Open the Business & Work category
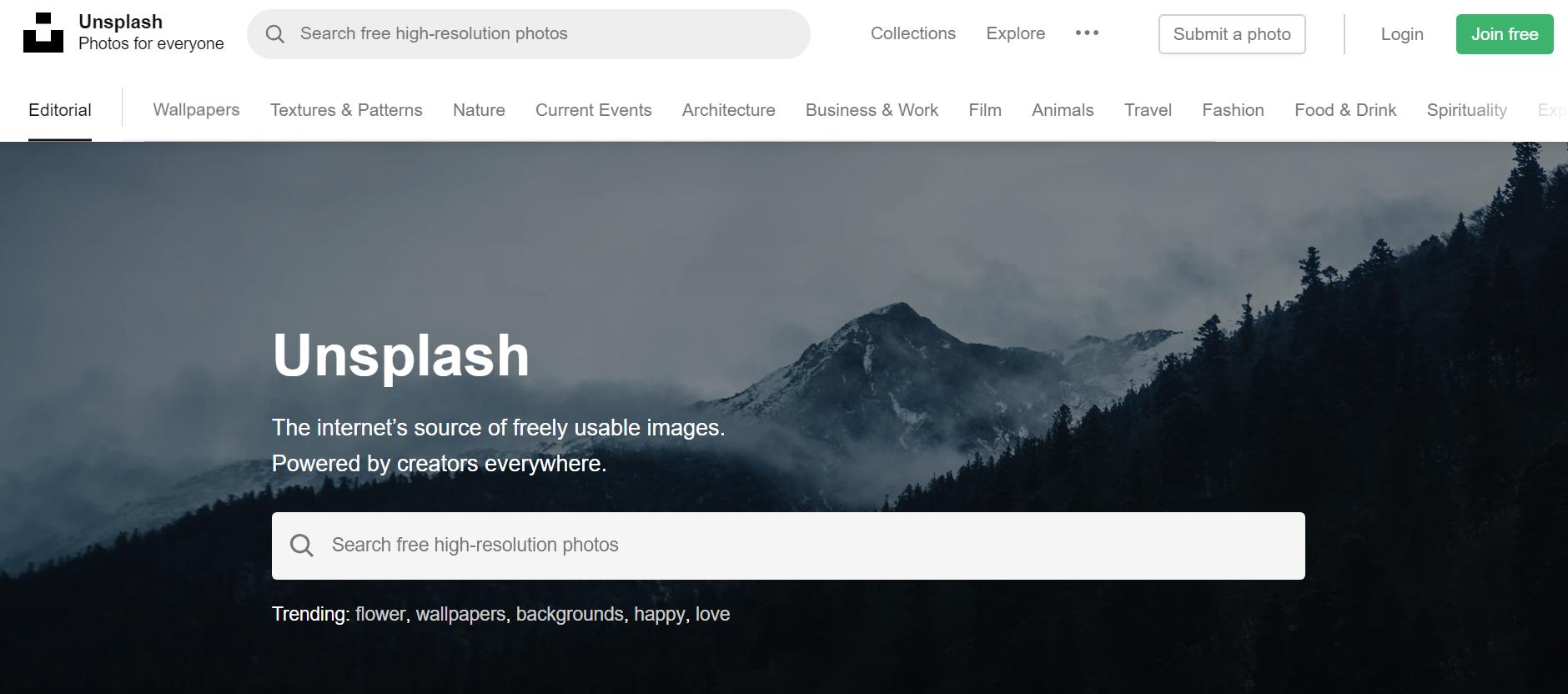The image size is (1568, 694). 872,110
